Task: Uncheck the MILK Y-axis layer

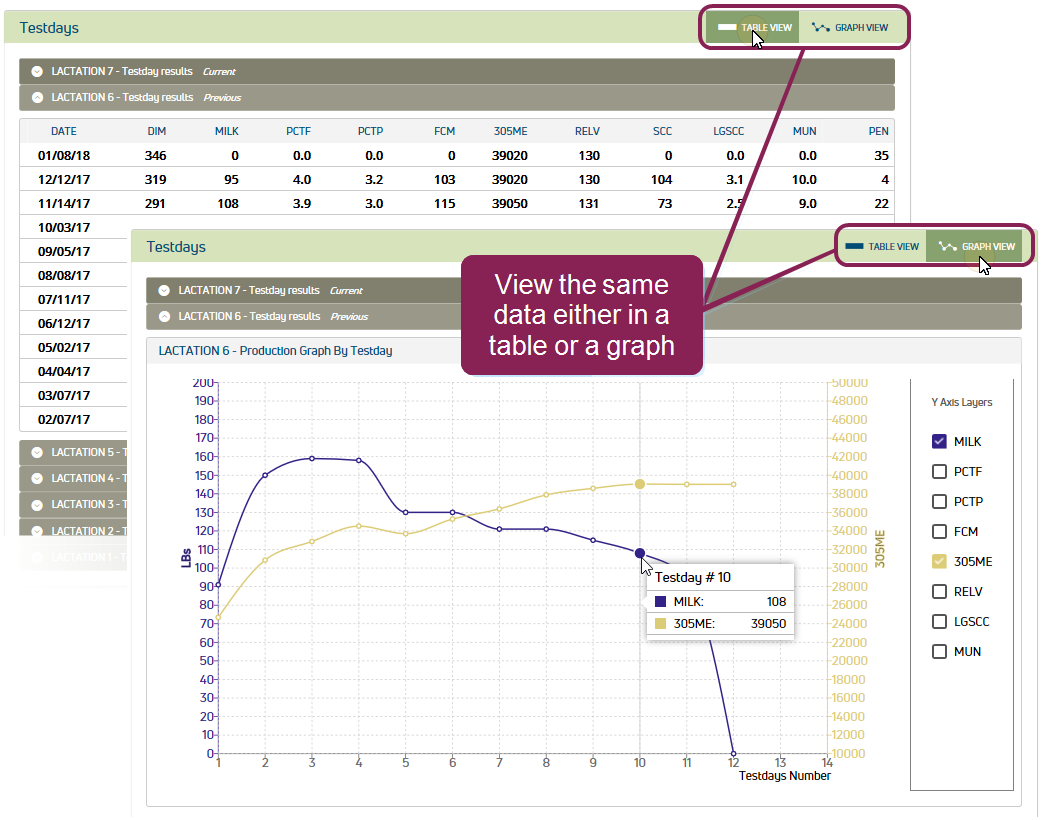Action: click(x=939, y=441)
